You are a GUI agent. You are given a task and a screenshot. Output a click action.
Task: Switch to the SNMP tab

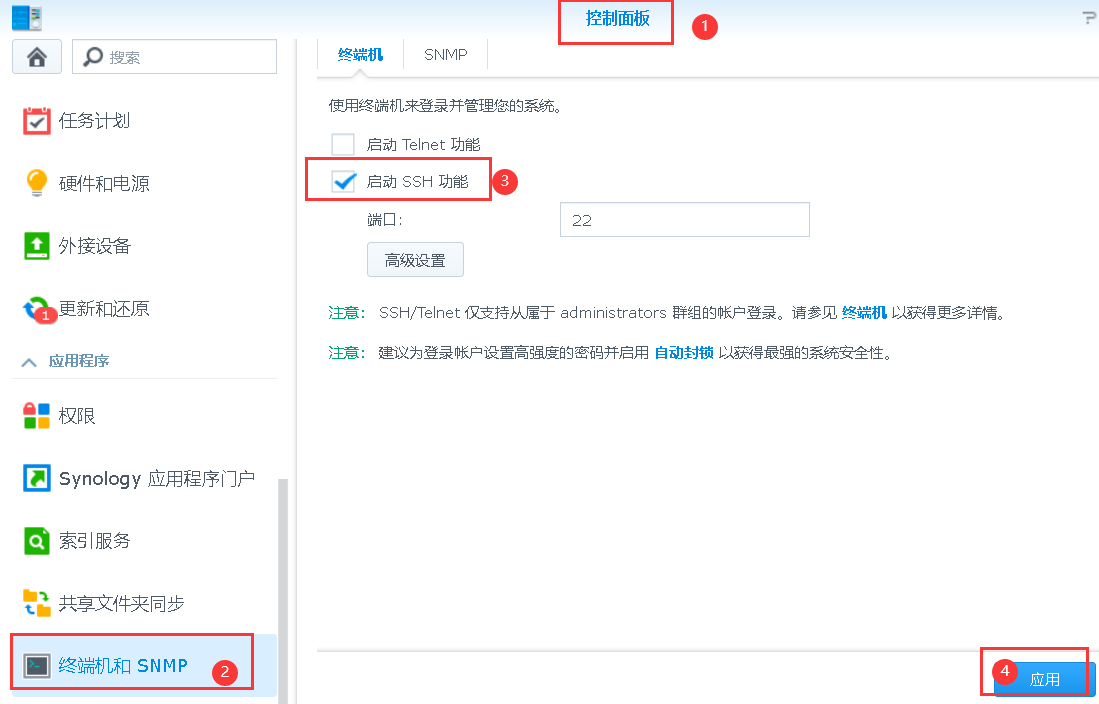point(445,54)
